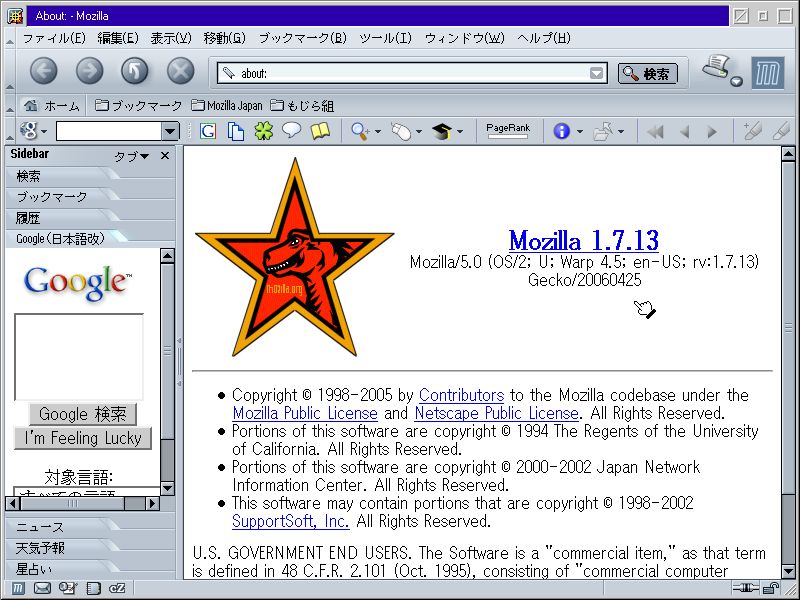This screenshot has width=800, height=600.
Task: Open the ツール(T) menu
Action: click(x=385, y=38)
